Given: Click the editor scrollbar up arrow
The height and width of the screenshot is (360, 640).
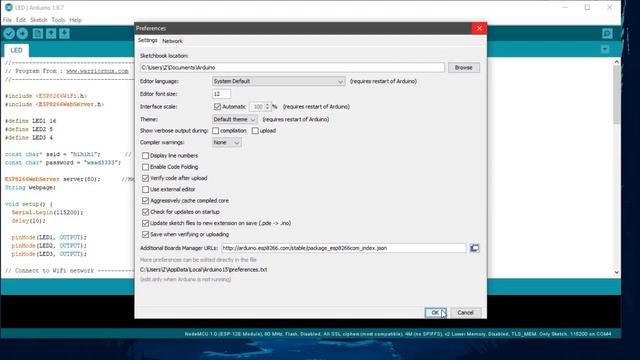Looking at the screenshot, I should [616, 62].
